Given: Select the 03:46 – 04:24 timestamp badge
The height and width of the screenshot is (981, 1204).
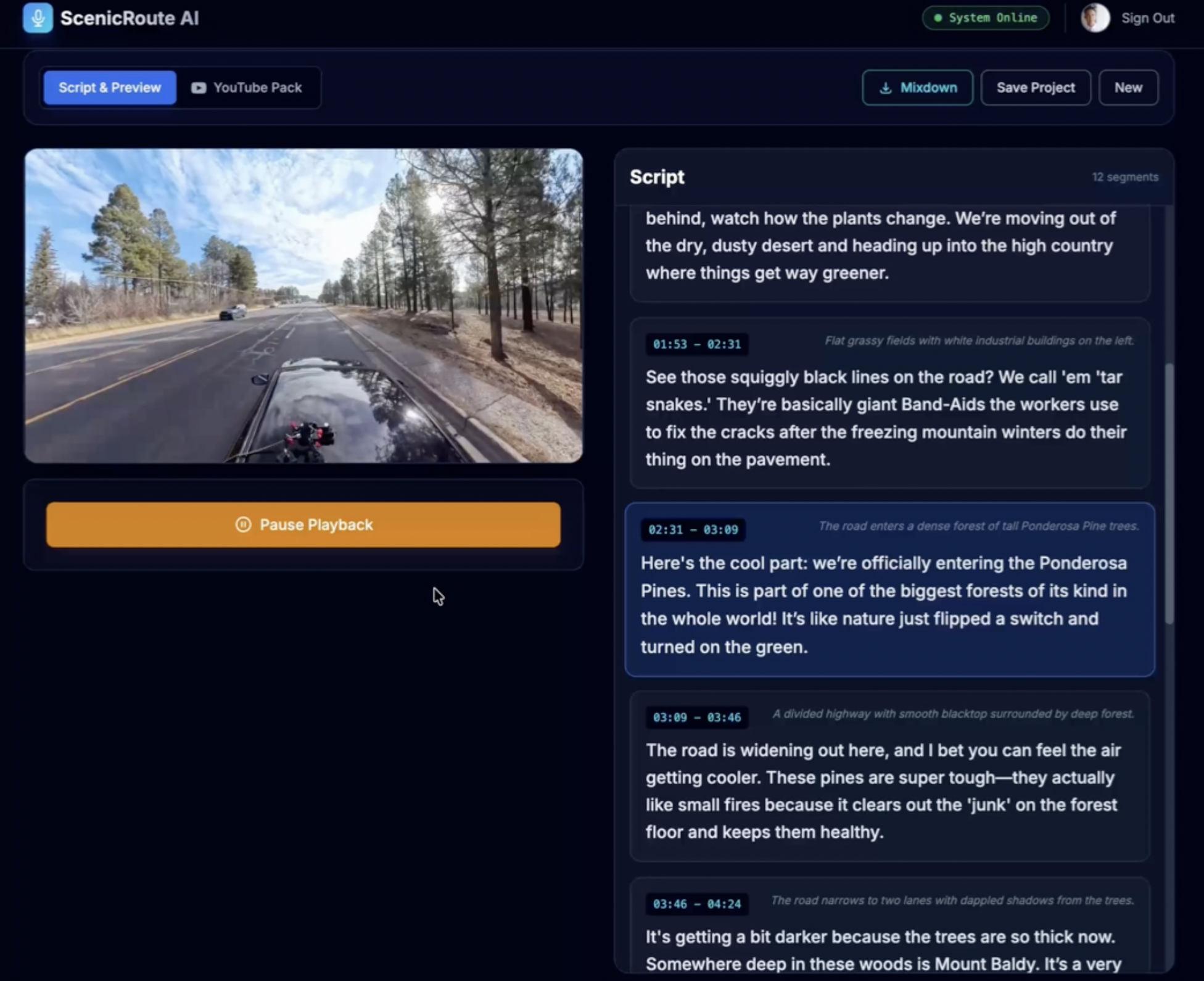Looking at the screenshot, I should [696, 904].
